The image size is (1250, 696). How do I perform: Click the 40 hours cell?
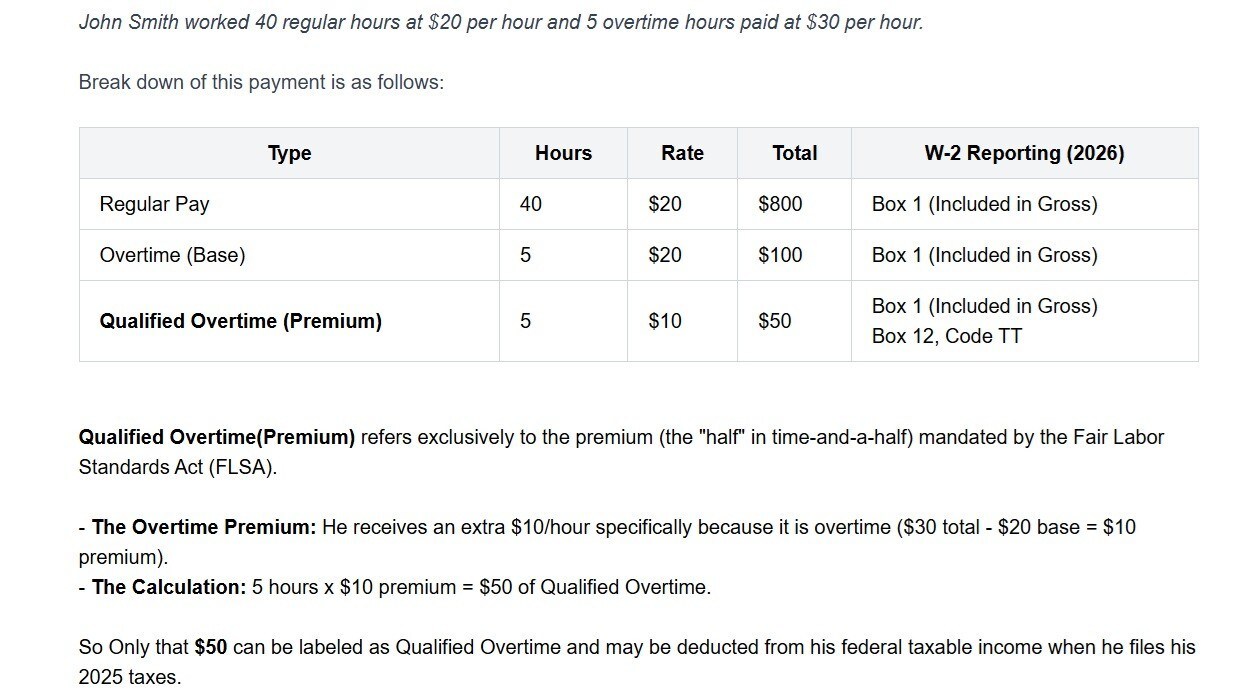click(531, 204)
